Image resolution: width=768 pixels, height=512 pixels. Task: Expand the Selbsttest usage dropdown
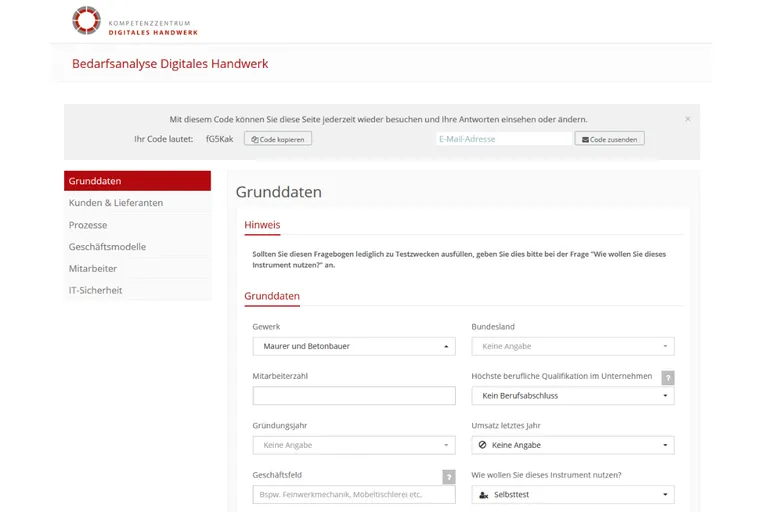coord(572,495)
